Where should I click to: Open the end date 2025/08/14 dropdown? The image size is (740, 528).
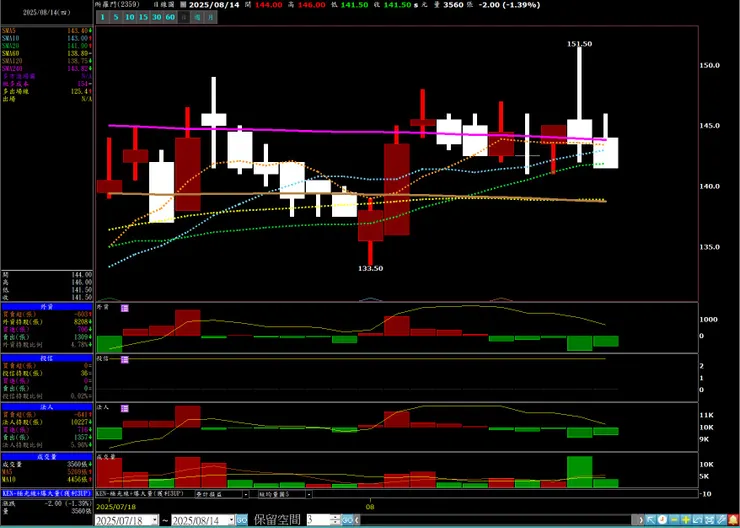pos(232,520)
